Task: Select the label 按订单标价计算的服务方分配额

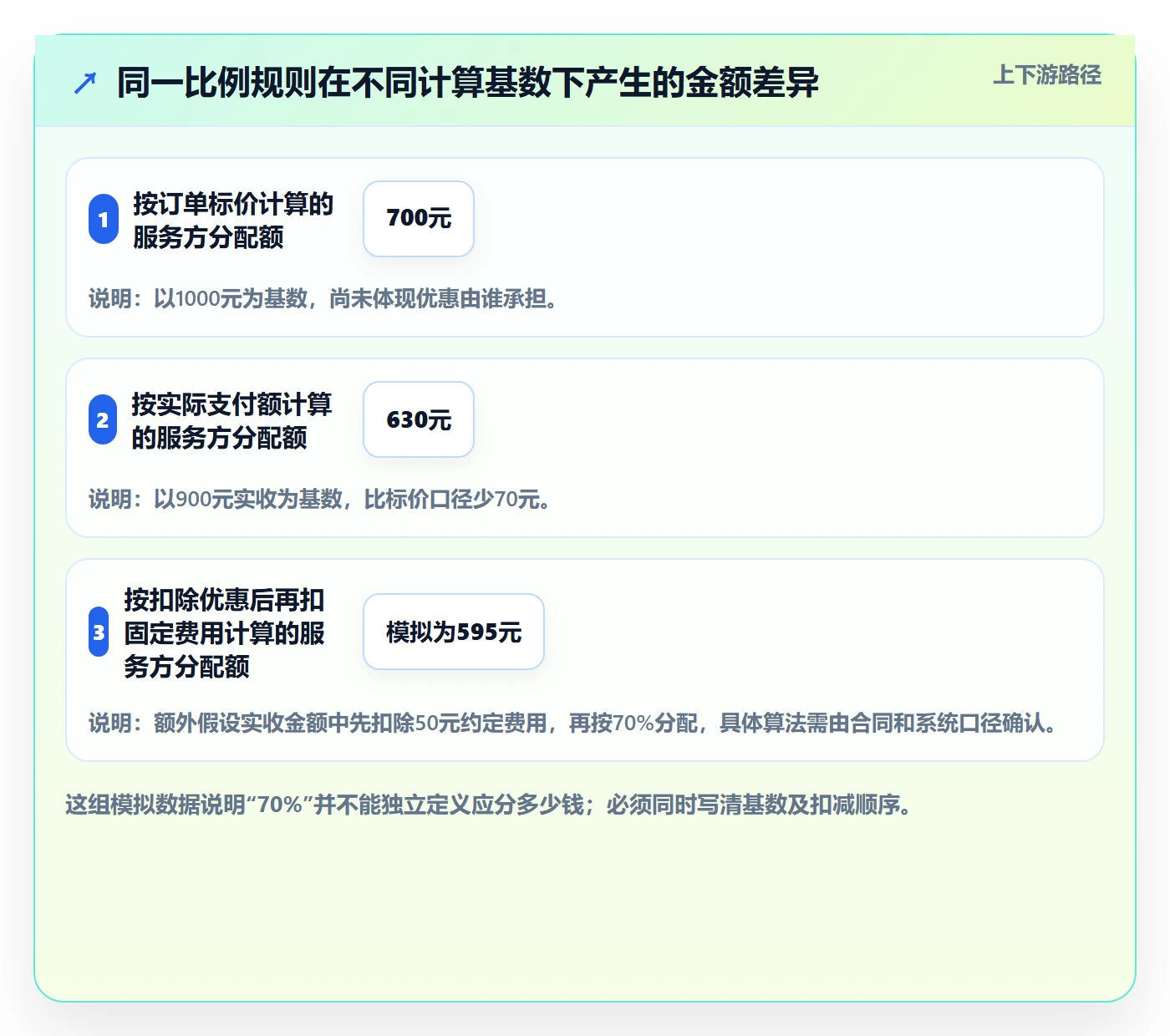Action: click(233, 220)
